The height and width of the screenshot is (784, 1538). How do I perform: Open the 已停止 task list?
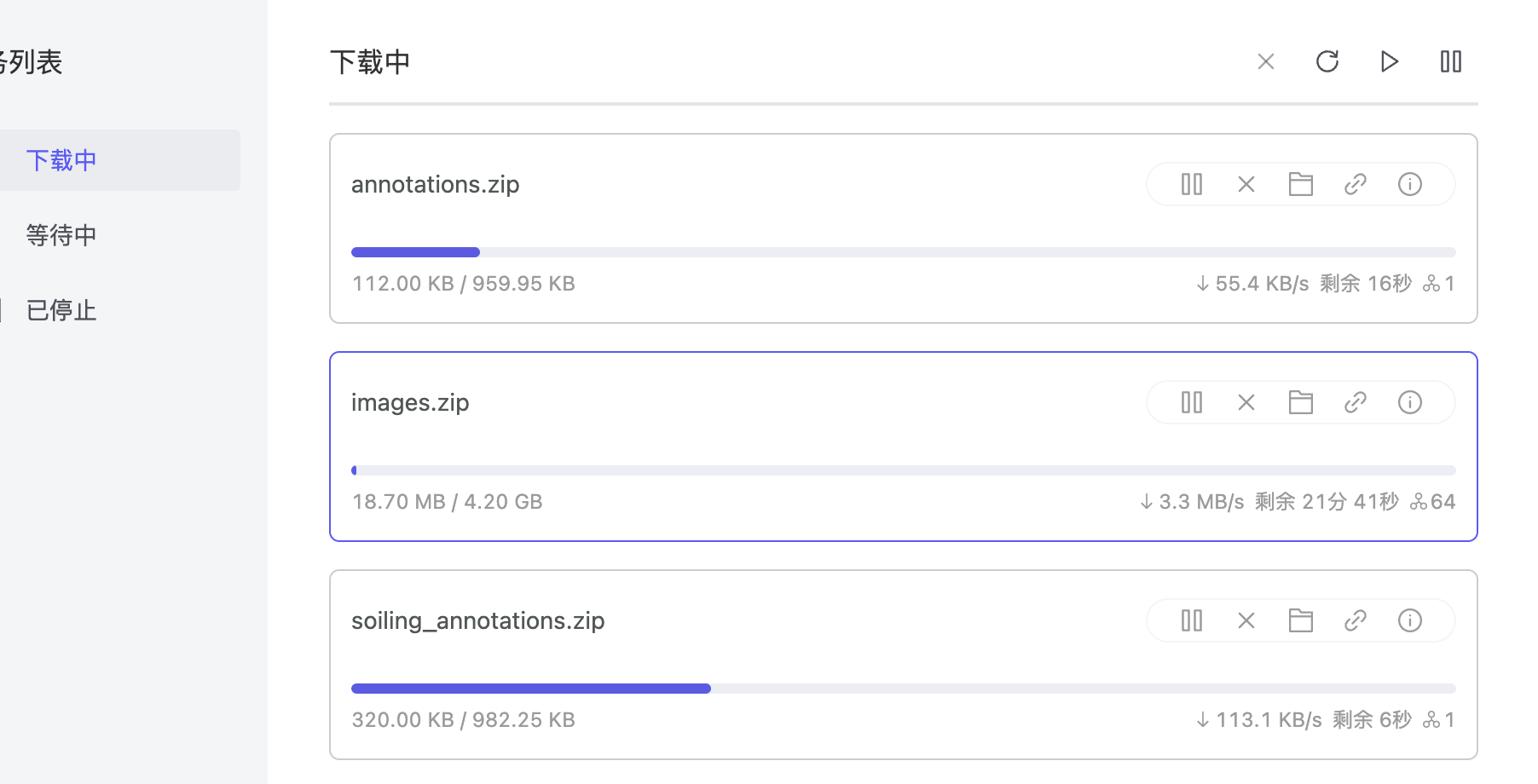tap(61, 310)
